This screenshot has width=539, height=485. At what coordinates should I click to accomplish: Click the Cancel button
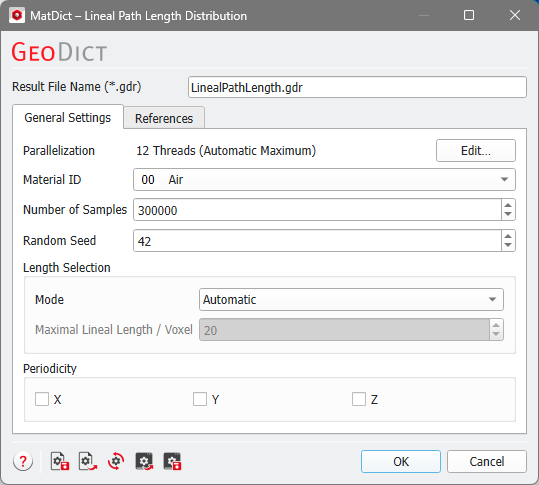[487, 461]
